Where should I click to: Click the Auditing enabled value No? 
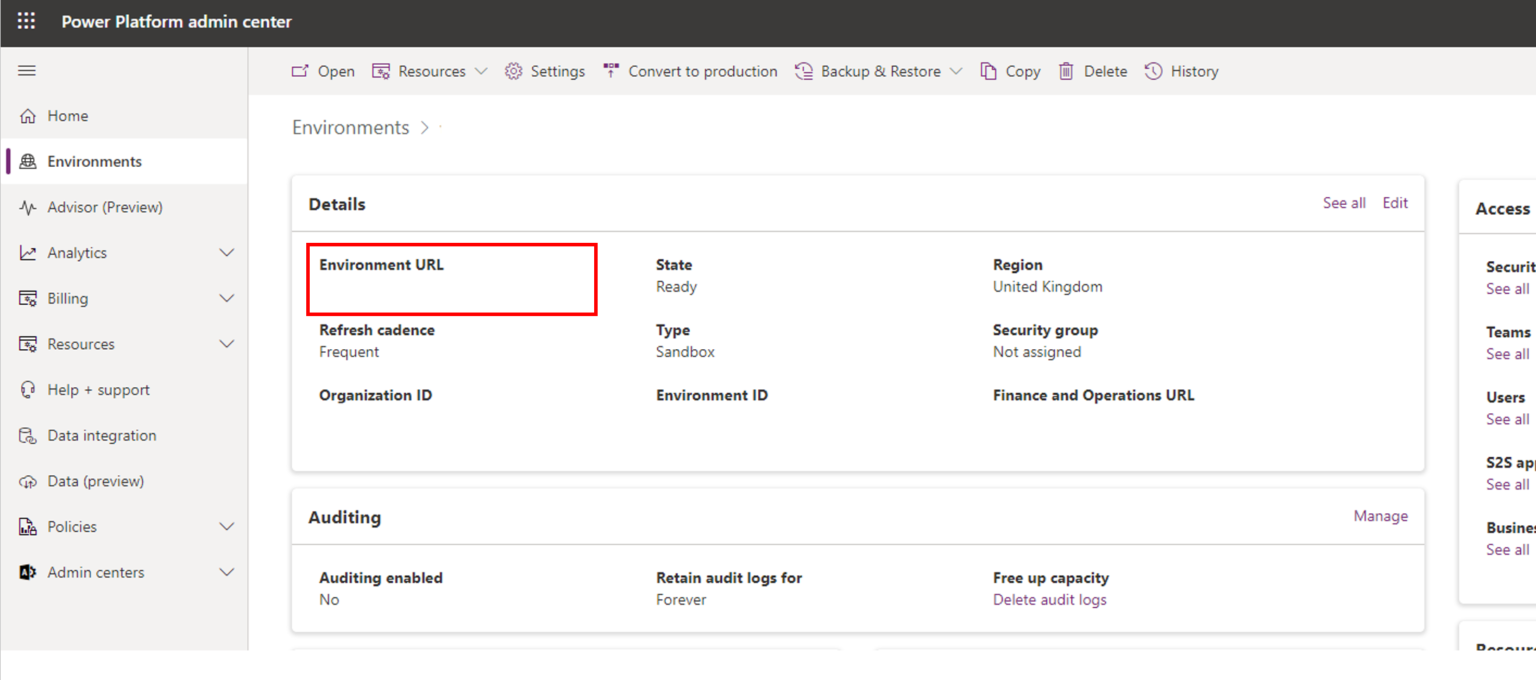coord(329,600)
